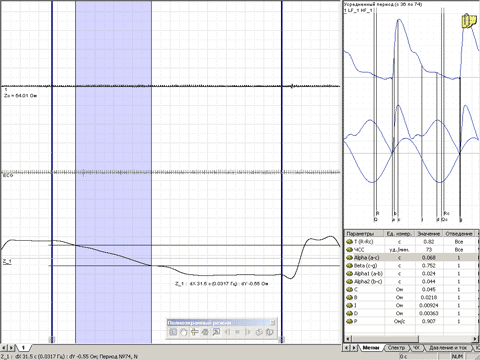Screen dimensions: 480x360
Task: Click the Z_1 dX dY readout inside chart
Action: 222,284
